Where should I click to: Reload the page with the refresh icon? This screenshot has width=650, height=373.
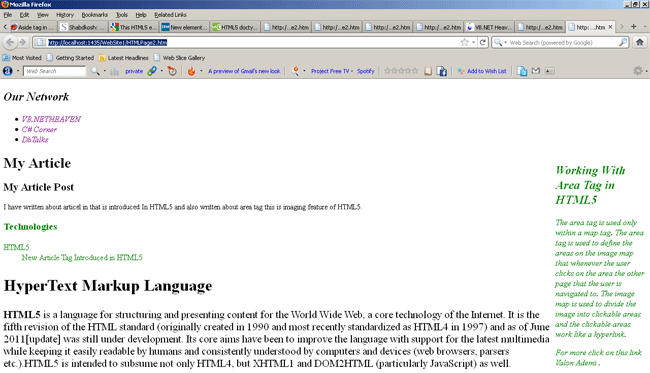(x=483, y=42)
